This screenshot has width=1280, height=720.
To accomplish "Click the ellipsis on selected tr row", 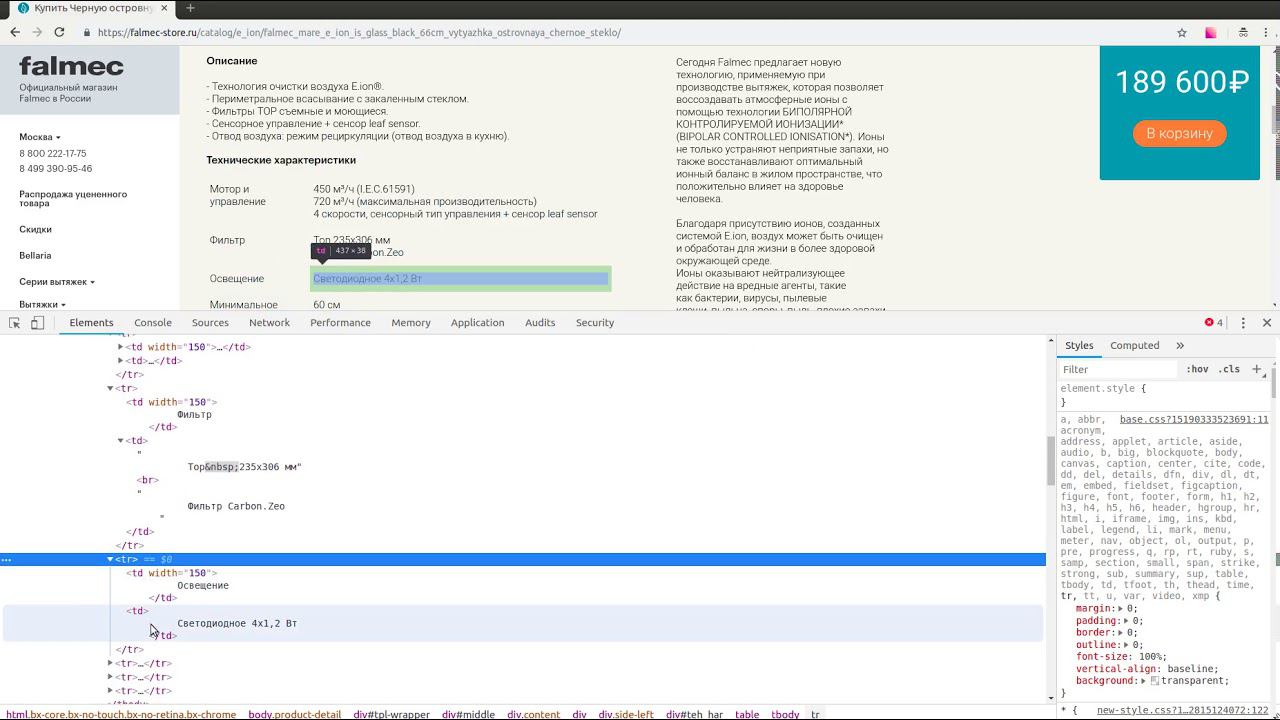I will [x=6, y=560].
